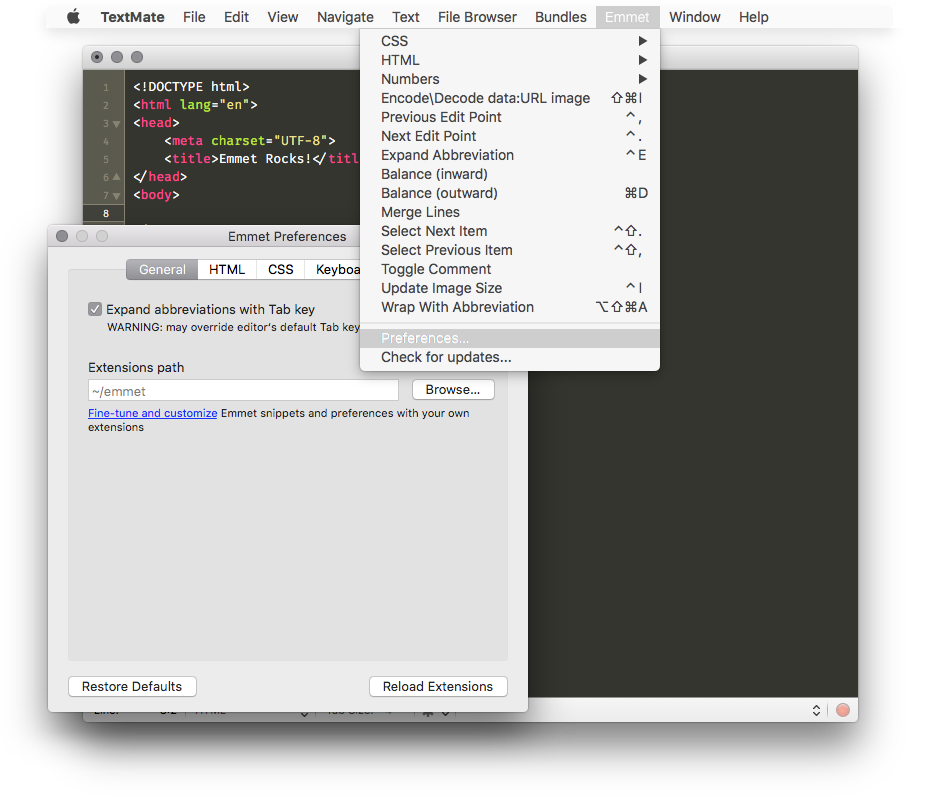Click the Extensions path input field
This screenshot has width=940, height=800.
pyautogui.click(x=243, y=390)
